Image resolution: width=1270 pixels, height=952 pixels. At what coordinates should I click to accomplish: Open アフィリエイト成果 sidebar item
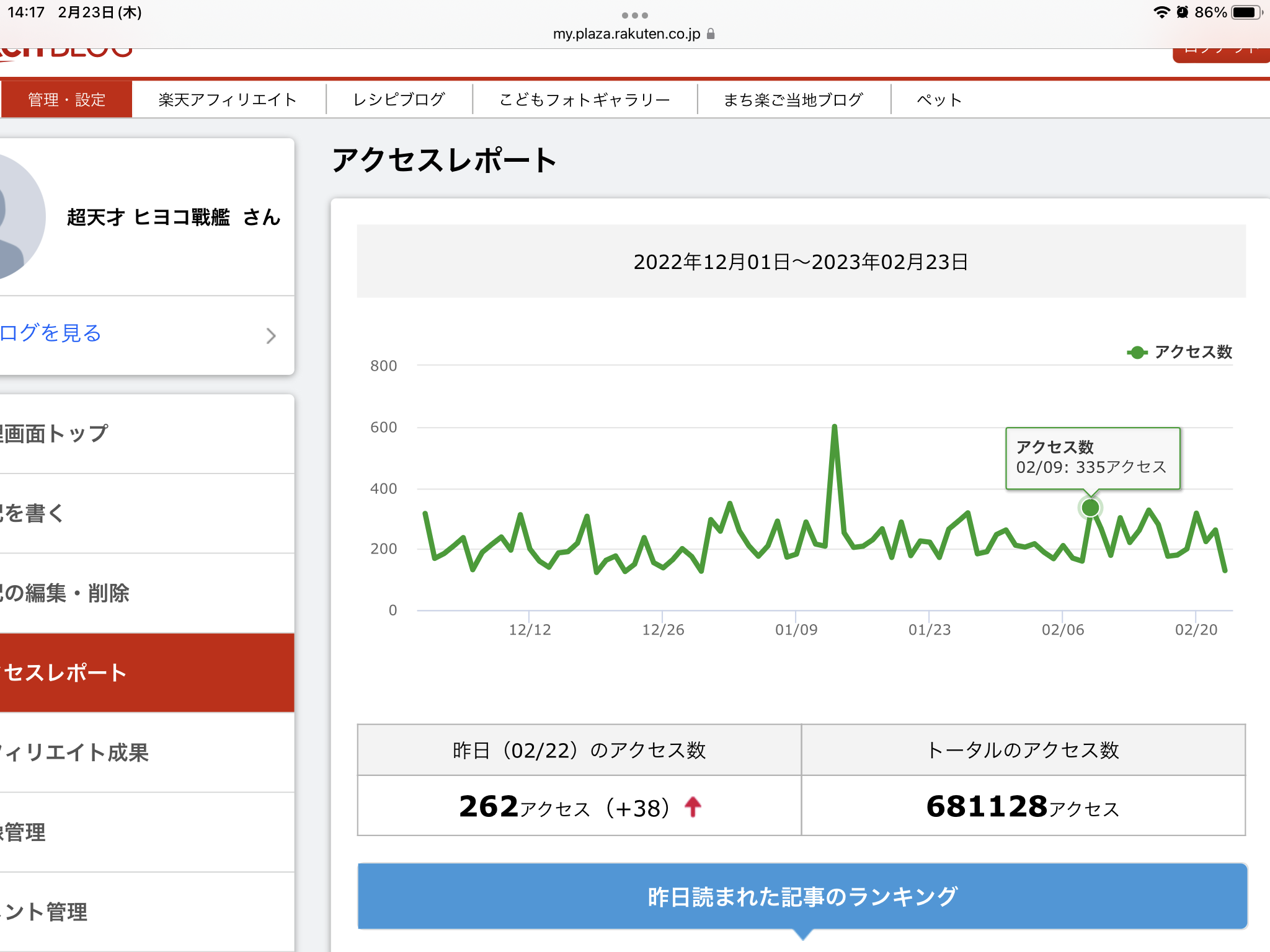click(74, 752)
